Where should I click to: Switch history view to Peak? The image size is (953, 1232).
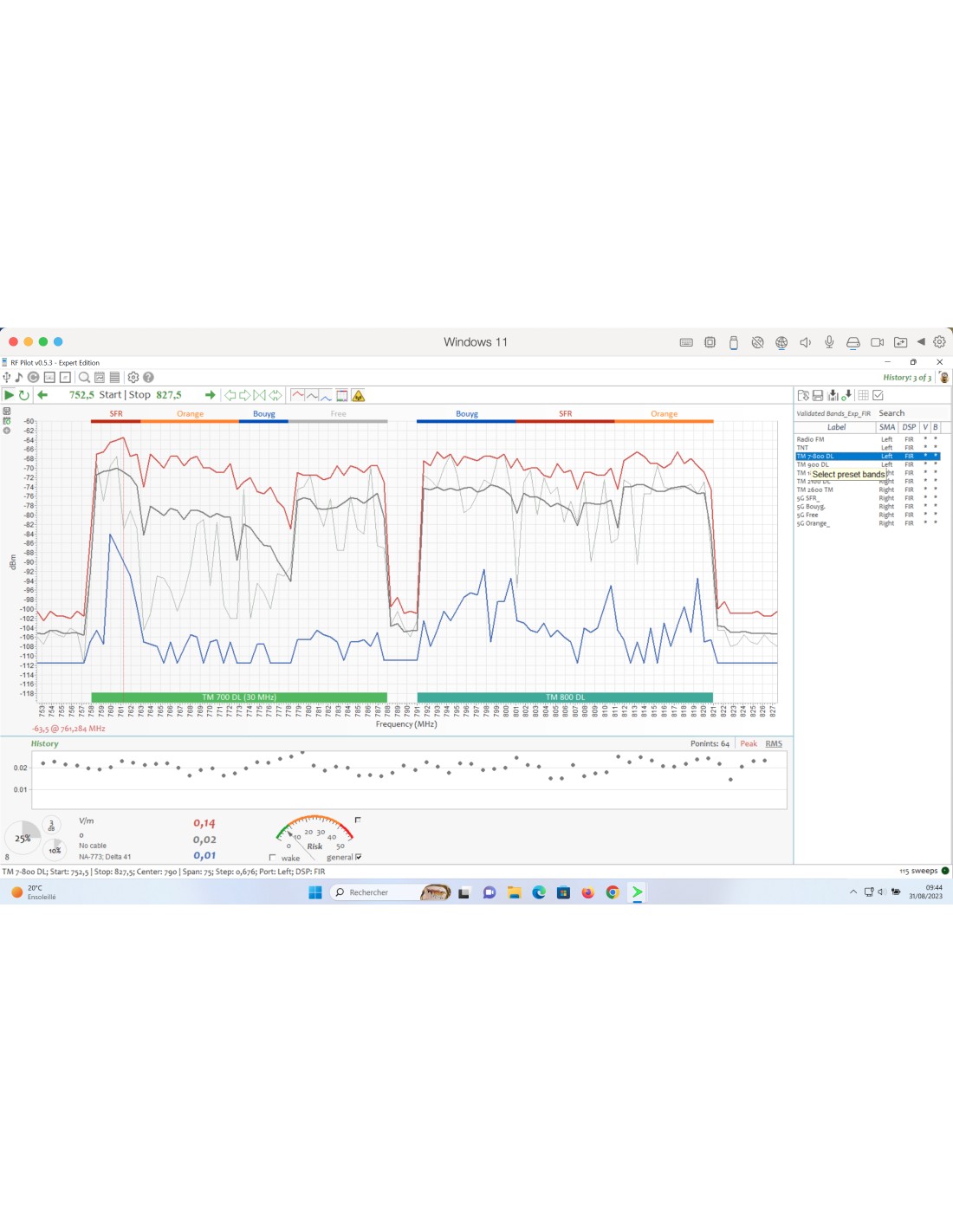tap(749, 743)
